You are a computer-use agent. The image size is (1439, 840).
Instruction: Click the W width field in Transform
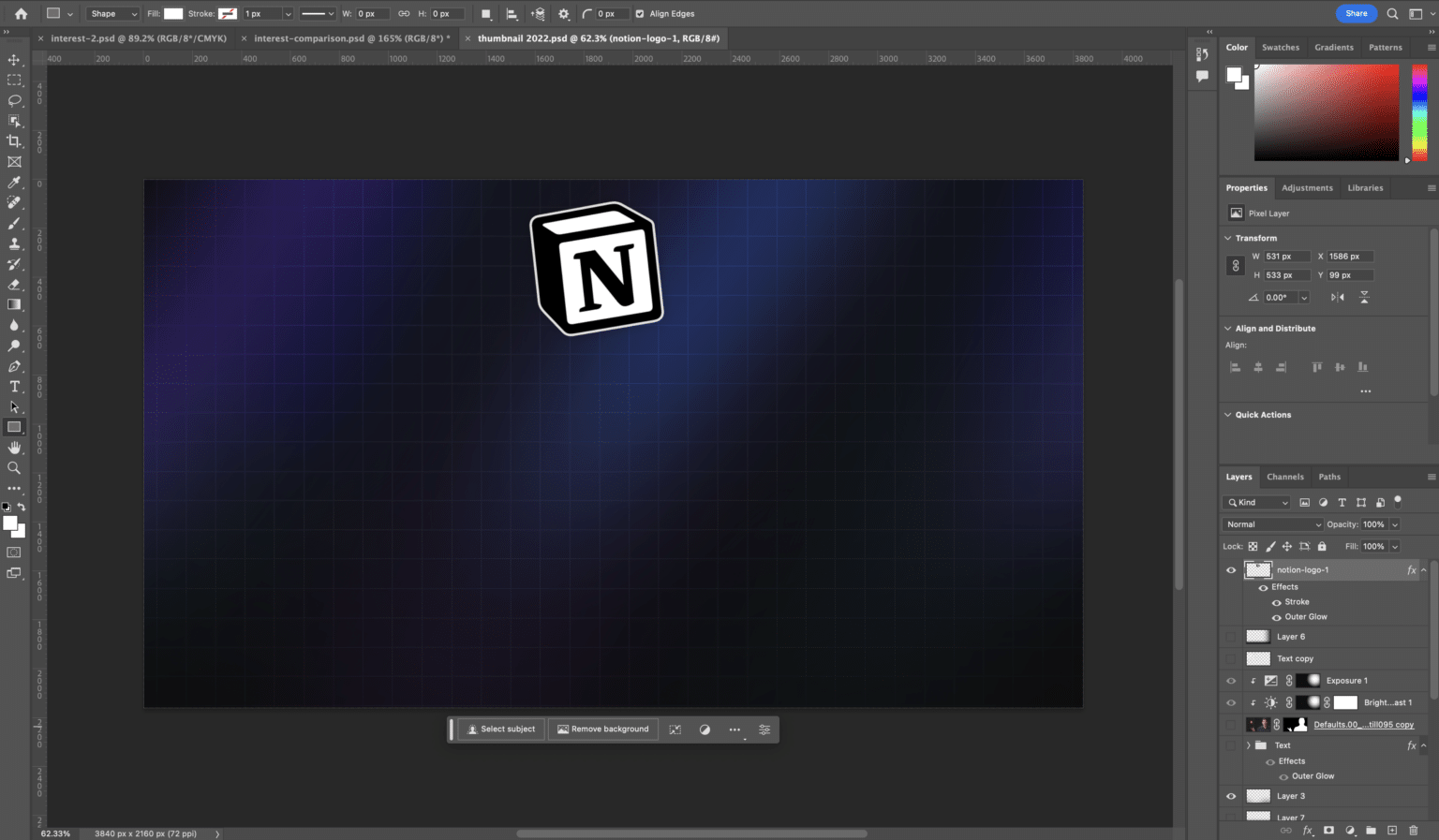[1285, 257]
